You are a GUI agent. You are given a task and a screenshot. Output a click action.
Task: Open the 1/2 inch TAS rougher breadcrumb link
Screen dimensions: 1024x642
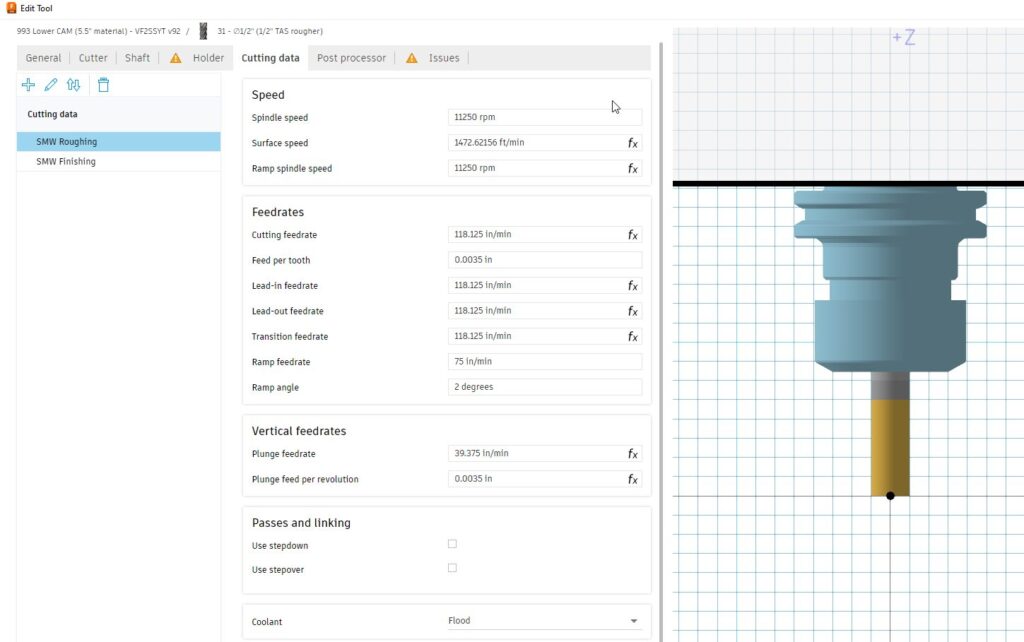click(x=272, y=31)
